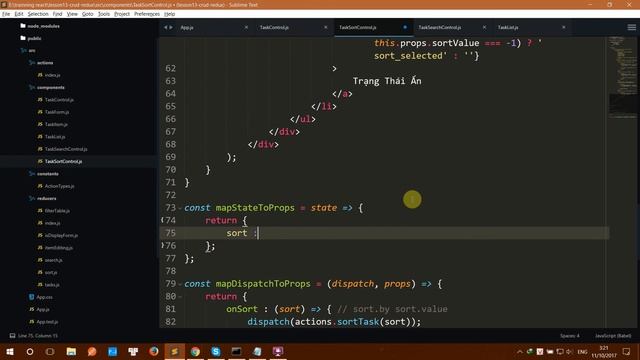Switch to the TaskControl.js tab
The height and width of the screenshot is (360, 640).
(274, 27)
